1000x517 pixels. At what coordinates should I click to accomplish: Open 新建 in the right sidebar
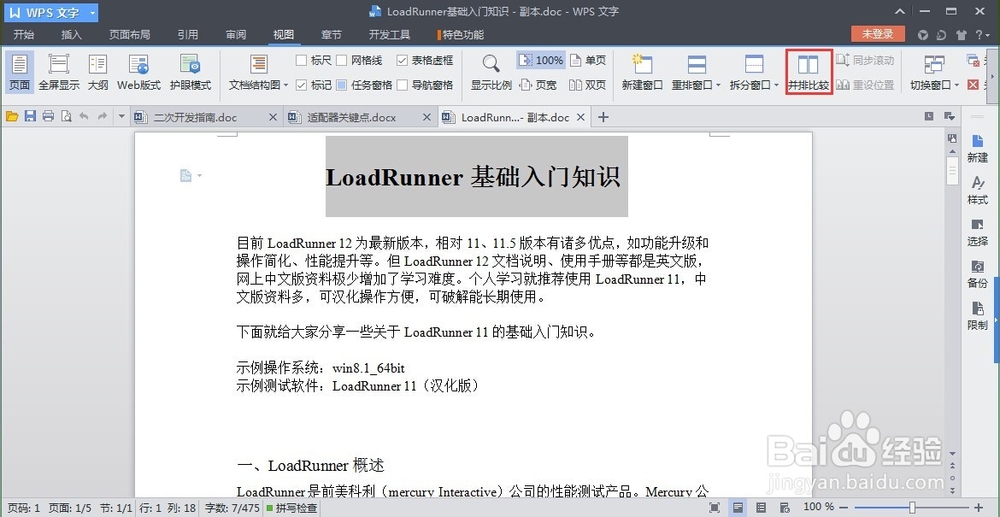coord(977,148)
